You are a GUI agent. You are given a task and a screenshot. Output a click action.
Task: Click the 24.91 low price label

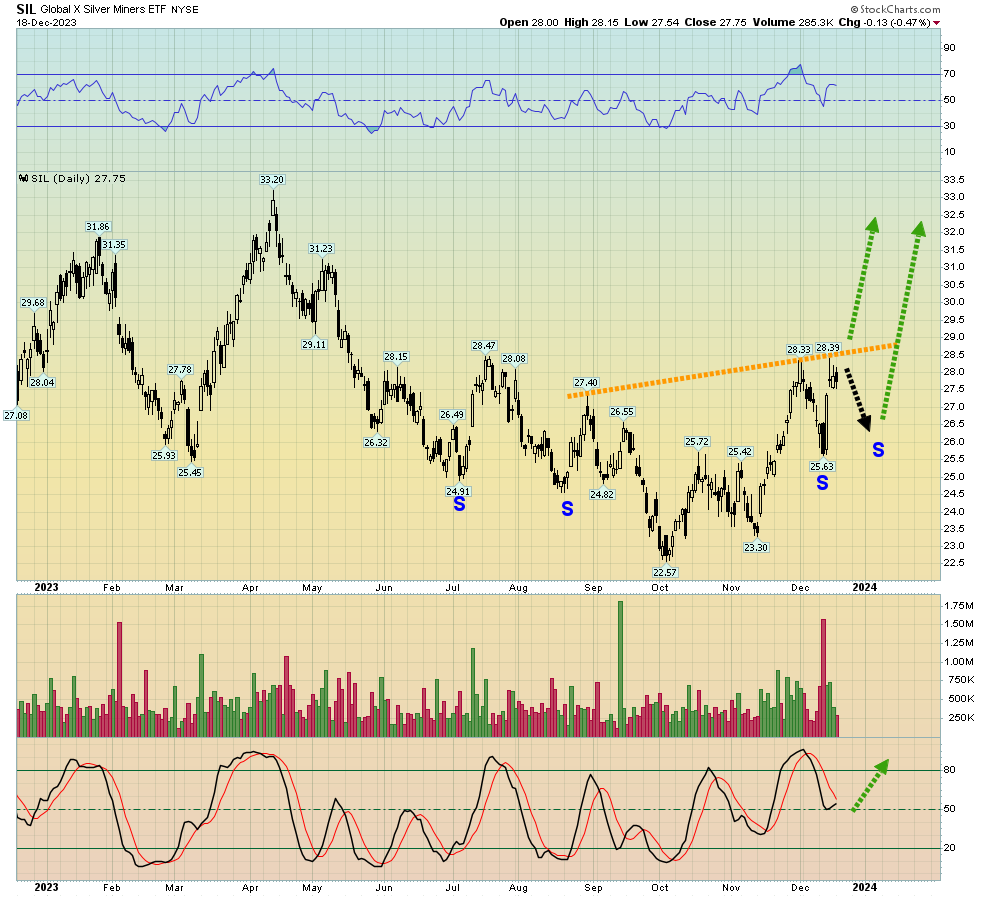coord(458,491)
